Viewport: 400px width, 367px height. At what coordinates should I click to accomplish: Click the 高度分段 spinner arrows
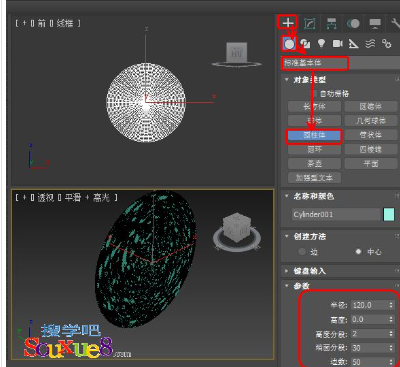(x=391, y=334)
